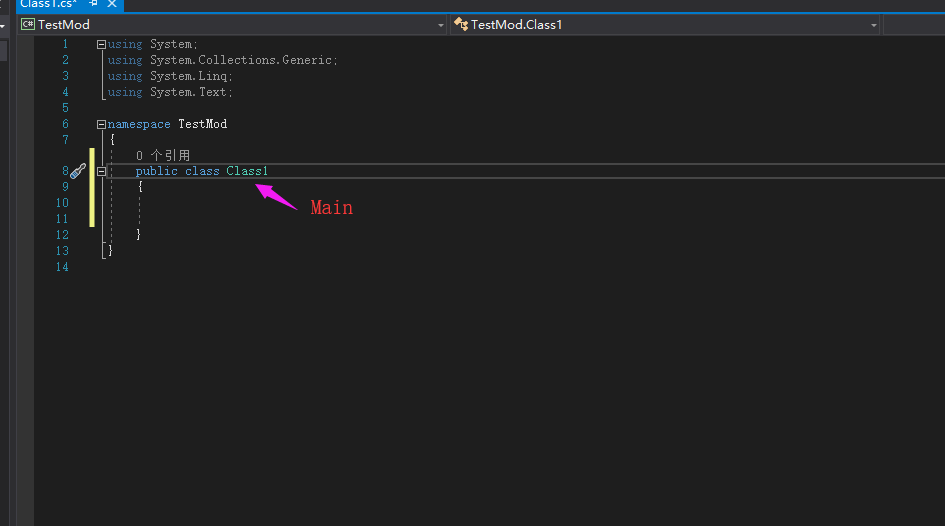Pin the Class1.cs tab

93,5
